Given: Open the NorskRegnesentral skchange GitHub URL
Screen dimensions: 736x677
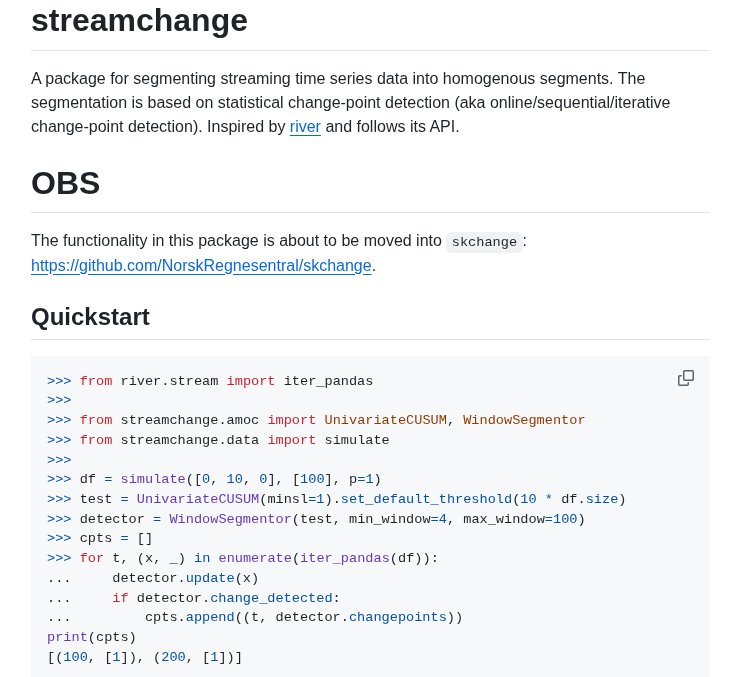Looking at the screenshot, I should 201,266.
